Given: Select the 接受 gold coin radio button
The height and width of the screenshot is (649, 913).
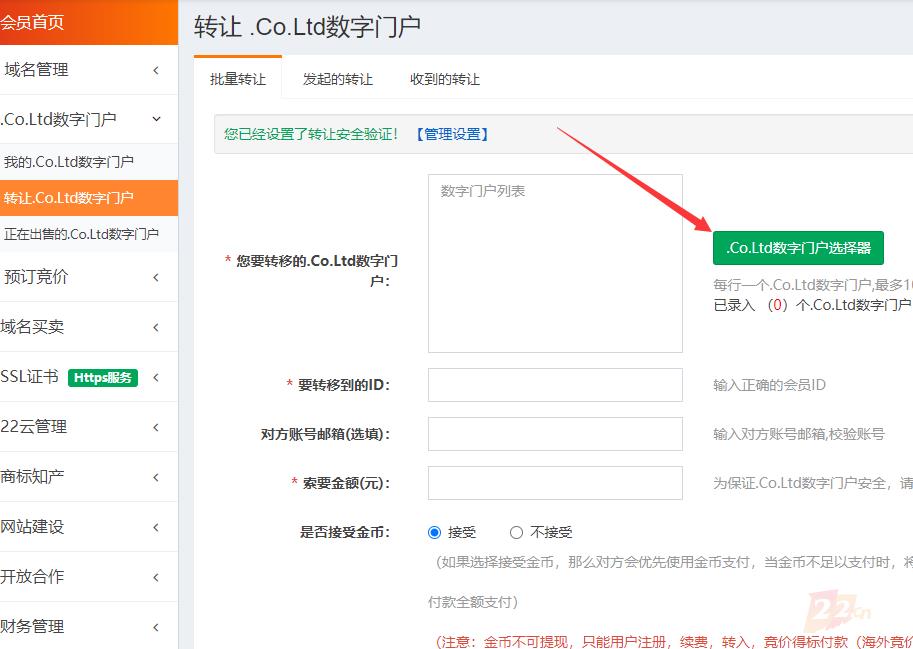Looking at the screenshot, I should [434, 533].
